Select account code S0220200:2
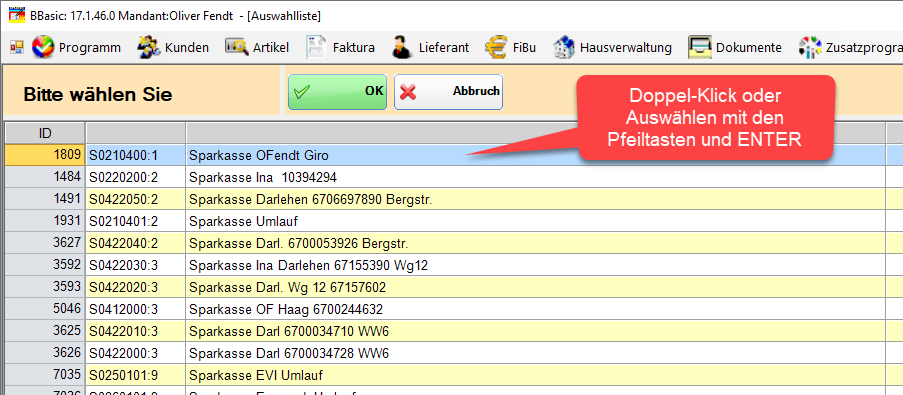This screenshot has width=903, height=395. 135,177
